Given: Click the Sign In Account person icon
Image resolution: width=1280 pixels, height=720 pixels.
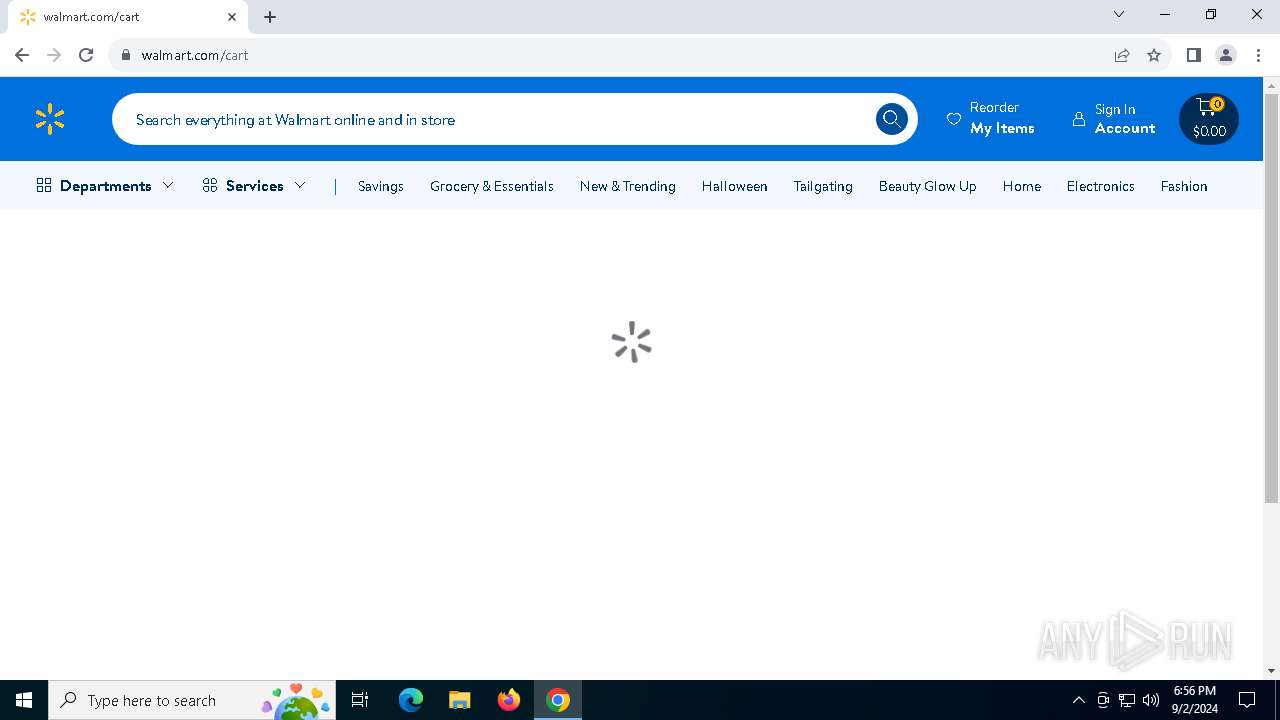Looking at the screenshot, I should pyautogui.click(x=1079, y=119).
